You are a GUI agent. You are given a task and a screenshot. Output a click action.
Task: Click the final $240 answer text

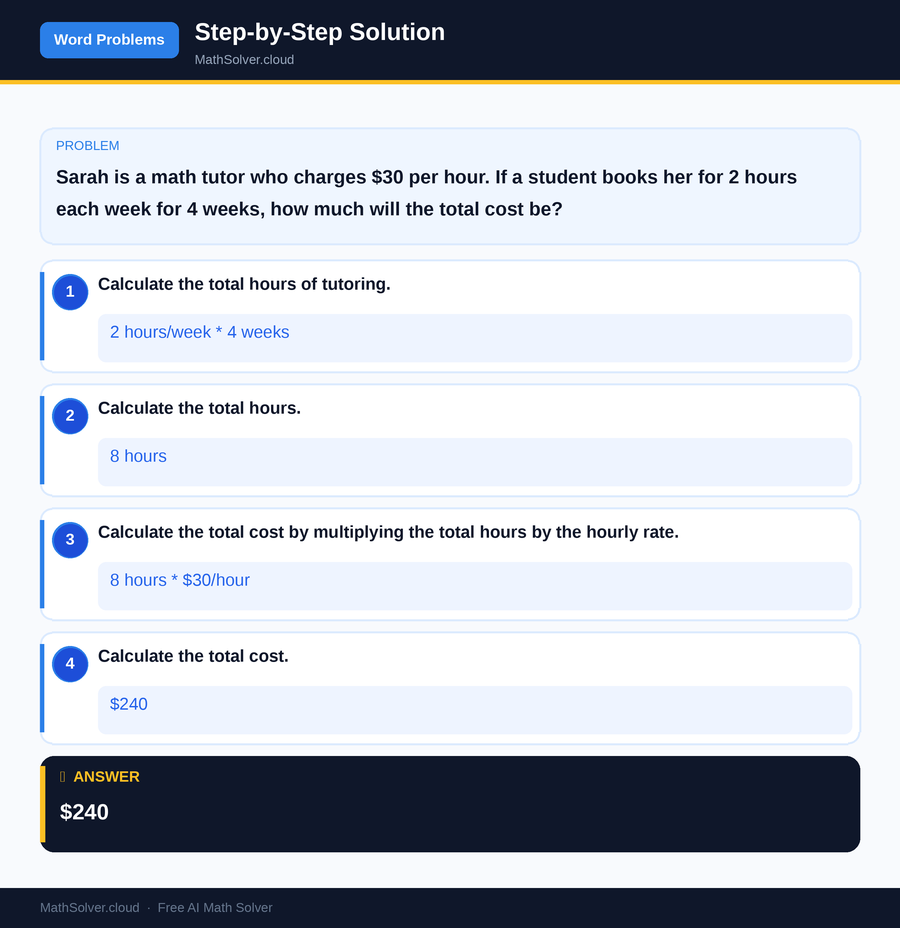[x=84, y=812]
